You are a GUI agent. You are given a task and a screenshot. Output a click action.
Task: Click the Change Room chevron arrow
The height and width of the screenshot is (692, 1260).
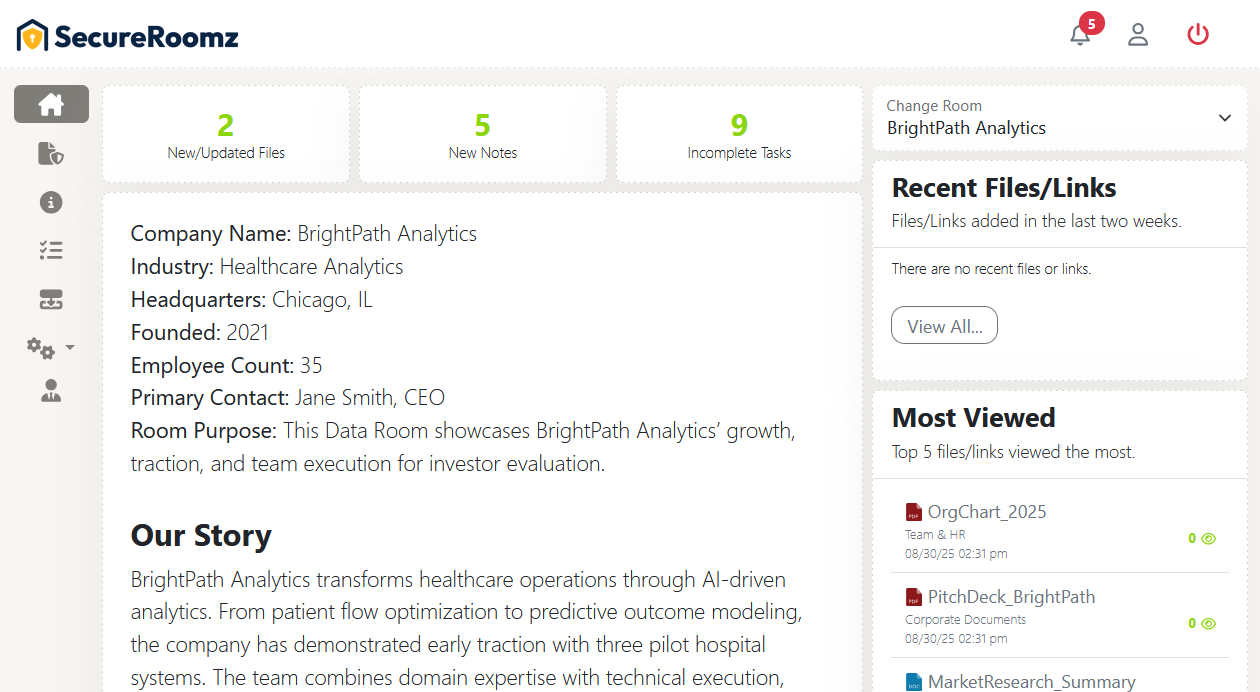[x=1225, y=118]
